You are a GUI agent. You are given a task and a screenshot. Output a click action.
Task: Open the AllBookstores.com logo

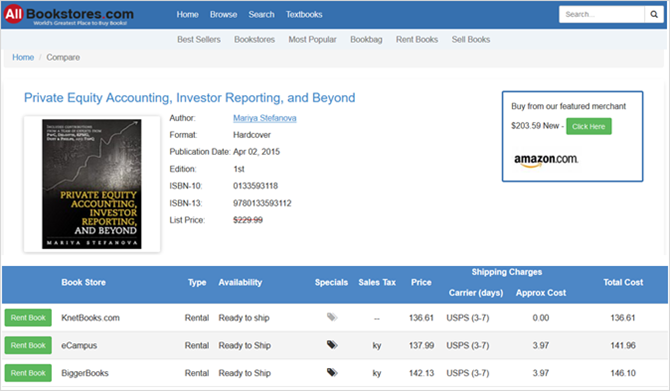[69, 15]
